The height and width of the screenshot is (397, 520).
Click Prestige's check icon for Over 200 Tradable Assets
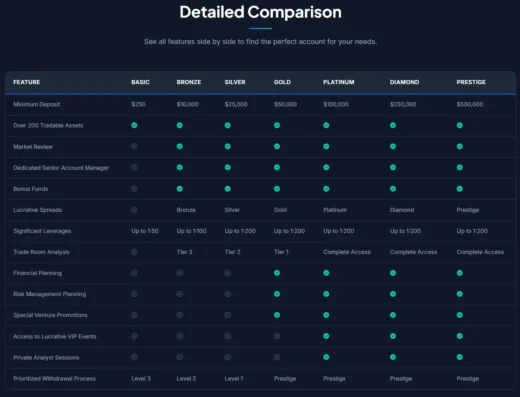460,125
